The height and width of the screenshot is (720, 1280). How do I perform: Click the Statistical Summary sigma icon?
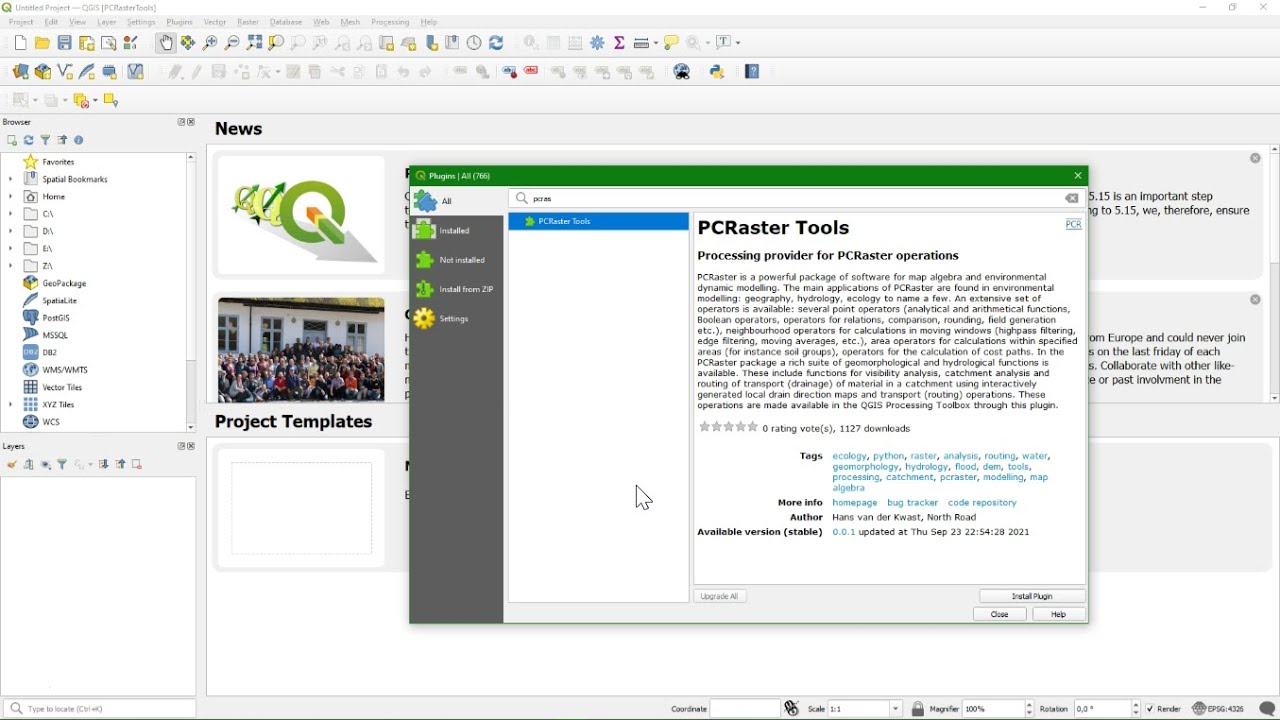pyautogui.click(x=620, y=43)
